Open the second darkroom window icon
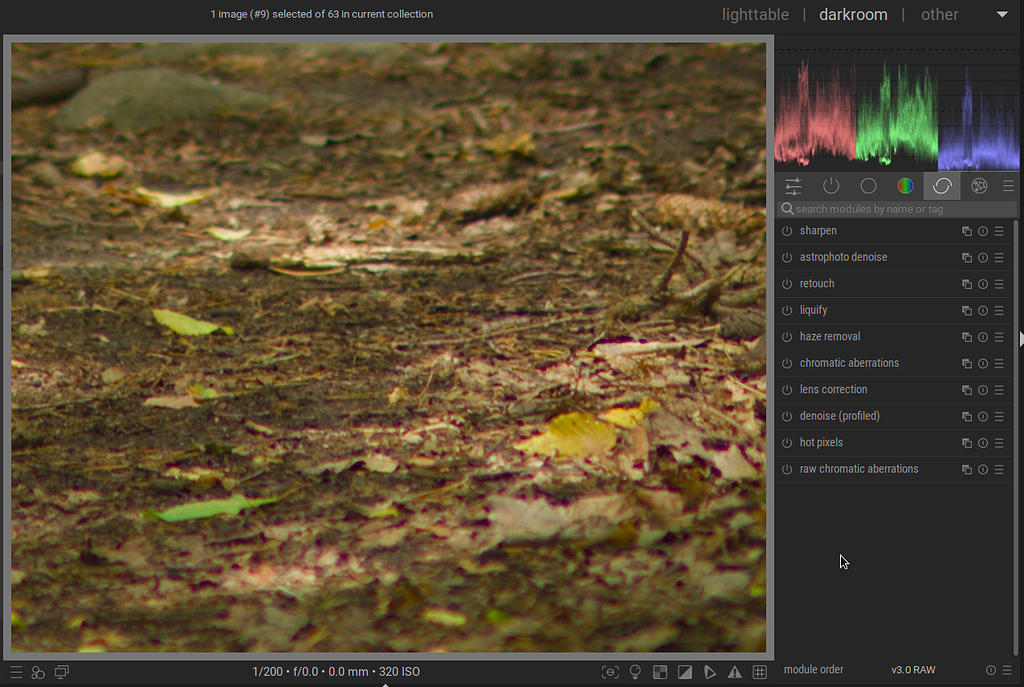Viewport: 1024px width, 687px height. [x=61, y=671]
